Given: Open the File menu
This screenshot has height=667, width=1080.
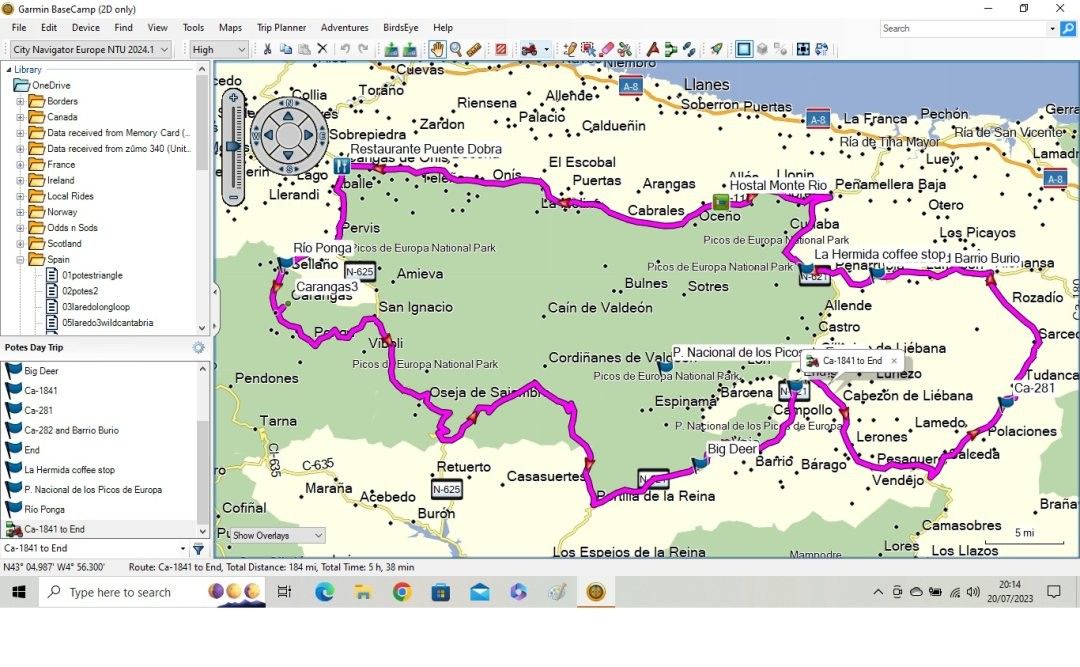Looking at the screenshot, I should point(19,28).
